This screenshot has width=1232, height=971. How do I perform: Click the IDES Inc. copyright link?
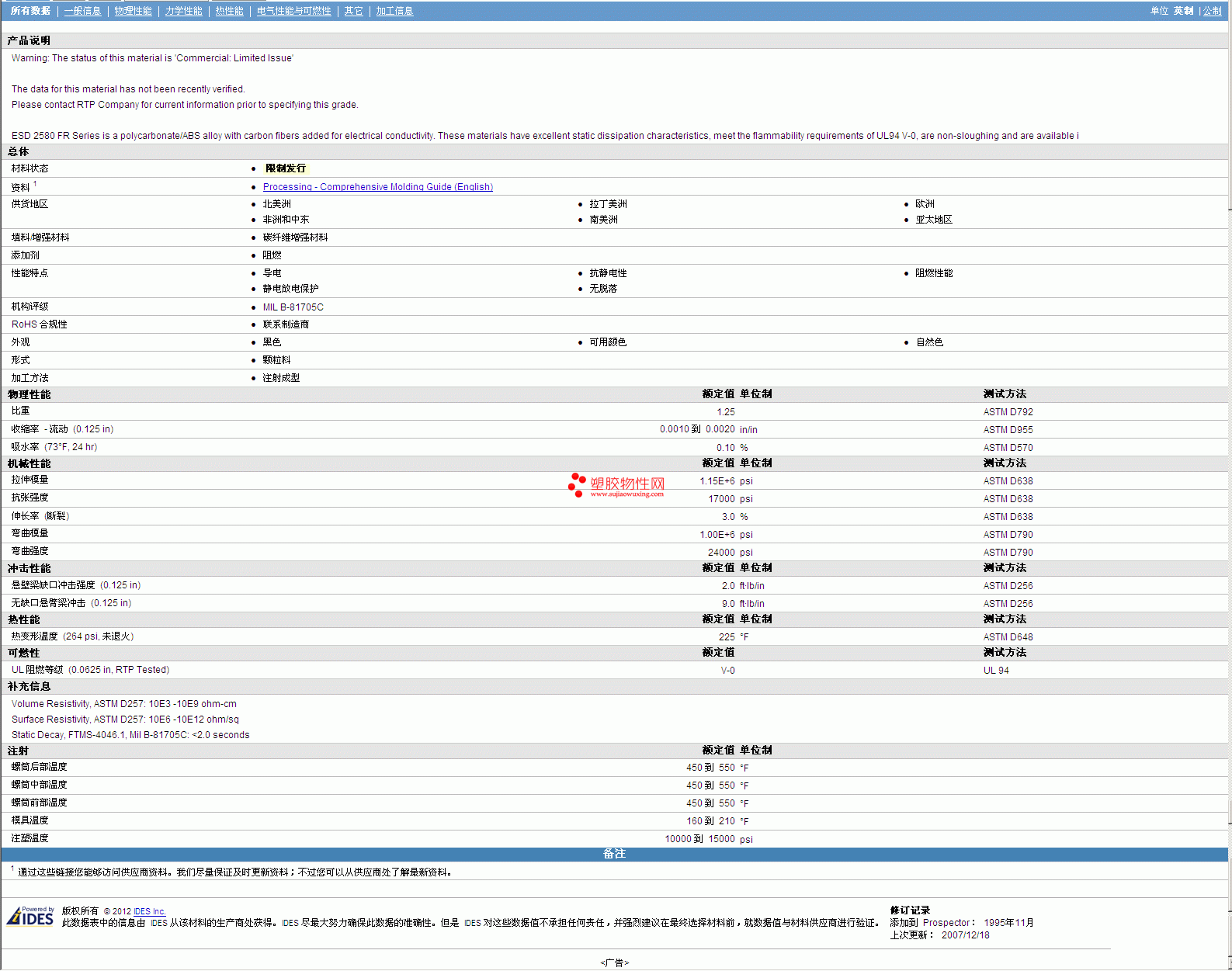[x=149, y=912]
